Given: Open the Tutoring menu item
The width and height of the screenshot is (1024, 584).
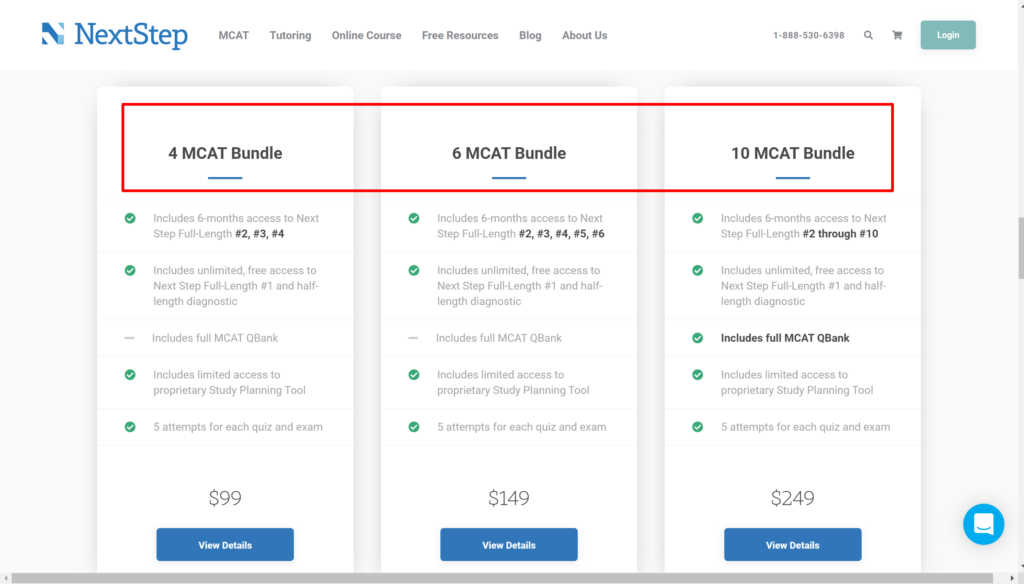Looking at the screenshot, I should (x=290, y=35).
